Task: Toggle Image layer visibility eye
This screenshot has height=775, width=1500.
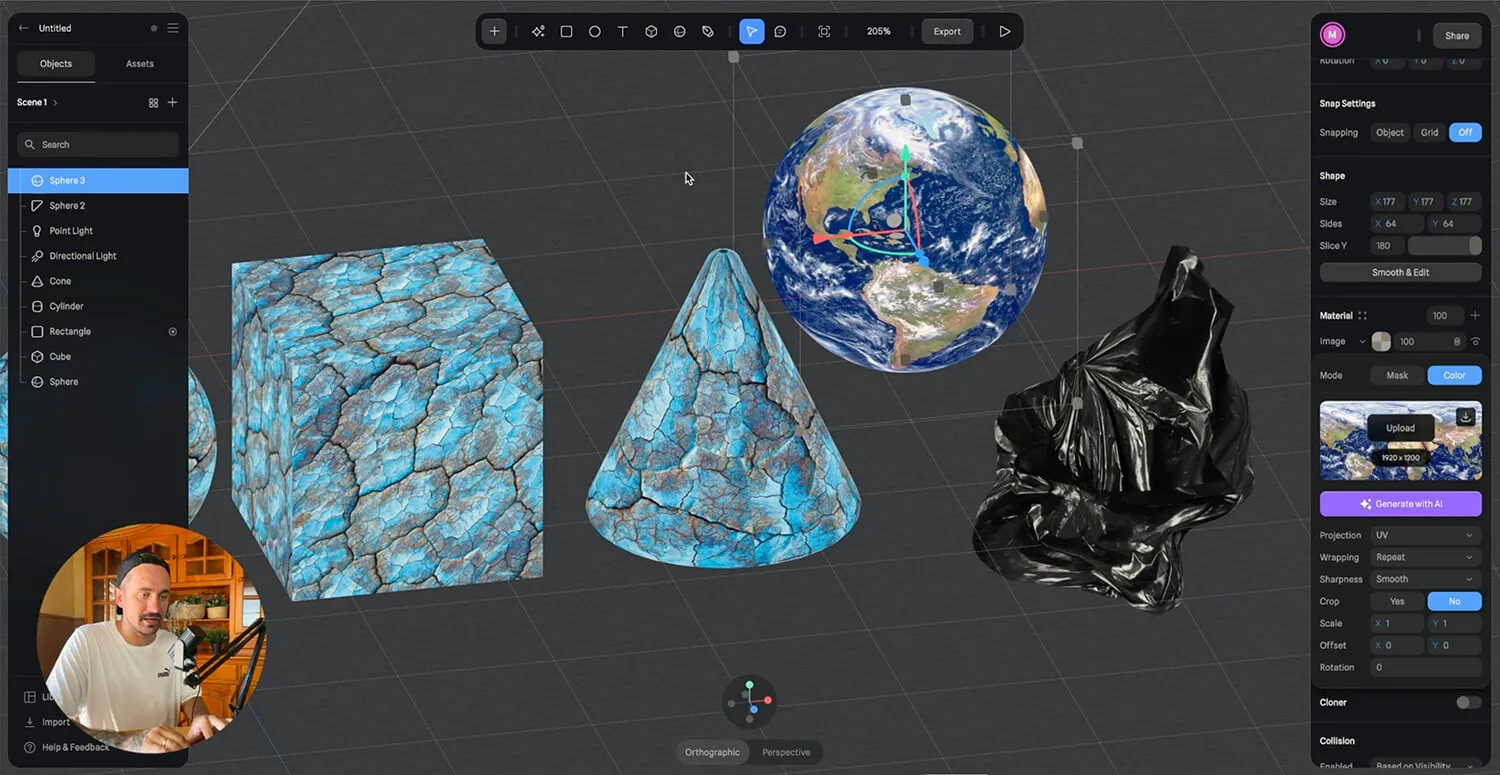Action: (x=1475, y=341)
